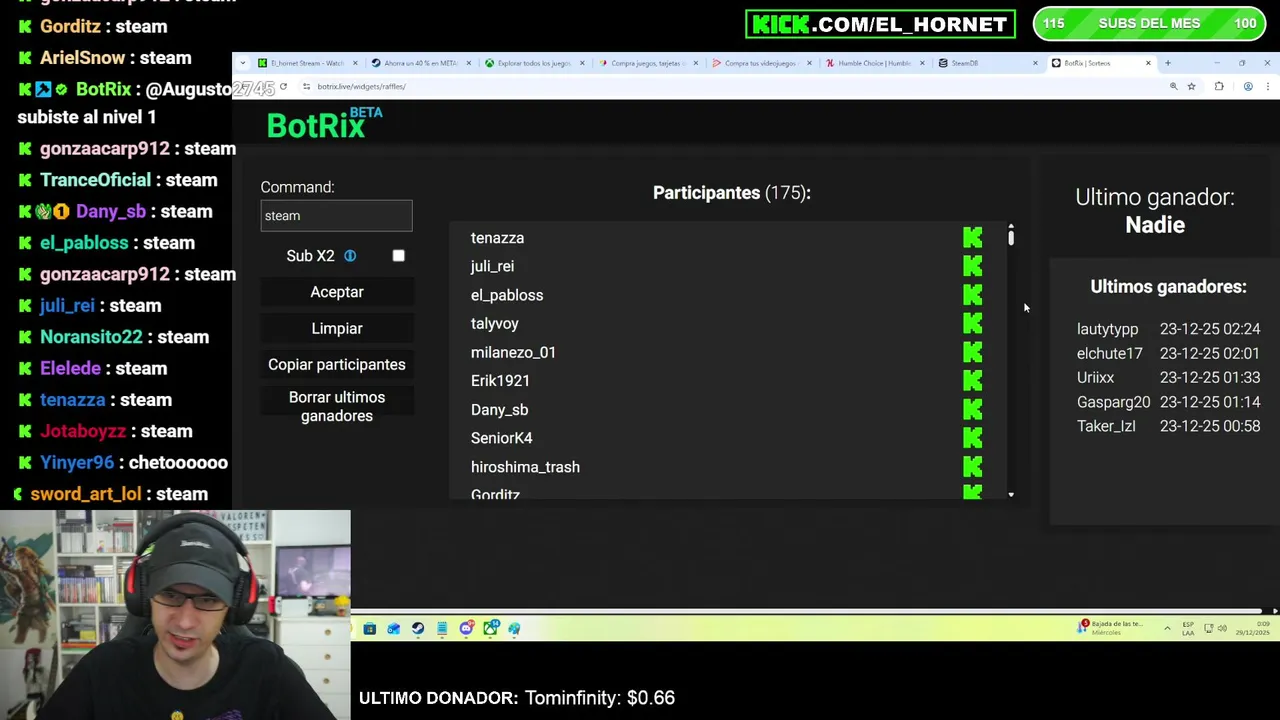The image size is (1280, 720).
Task: Select participant tenazza in the list
Action: [x=497, y=238]
